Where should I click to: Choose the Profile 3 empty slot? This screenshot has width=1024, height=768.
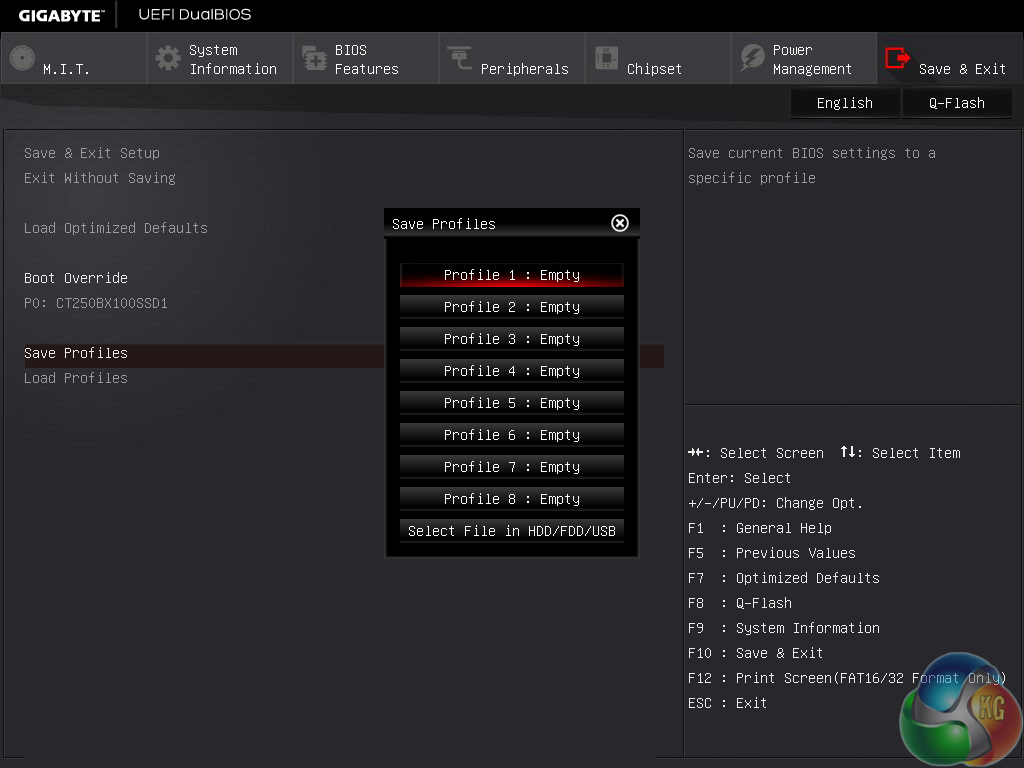point(511,339)
